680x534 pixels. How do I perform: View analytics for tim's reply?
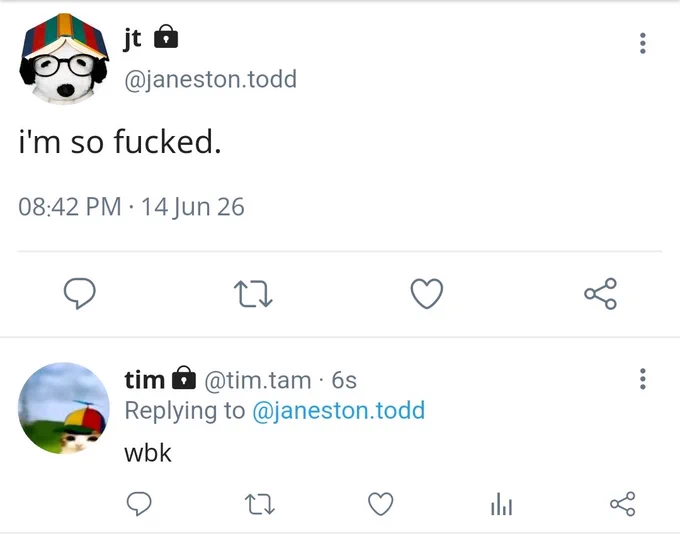[501, 504]
